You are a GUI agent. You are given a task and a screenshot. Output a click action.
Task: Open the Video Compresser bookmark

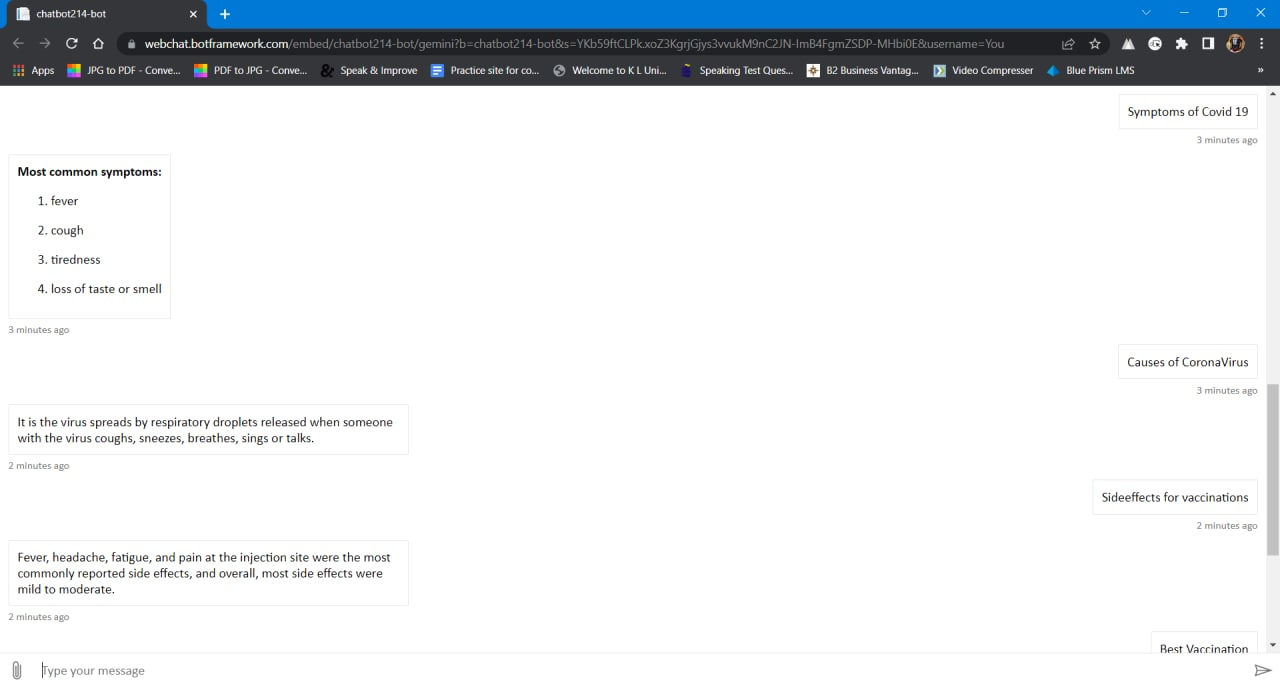point(983,70)
